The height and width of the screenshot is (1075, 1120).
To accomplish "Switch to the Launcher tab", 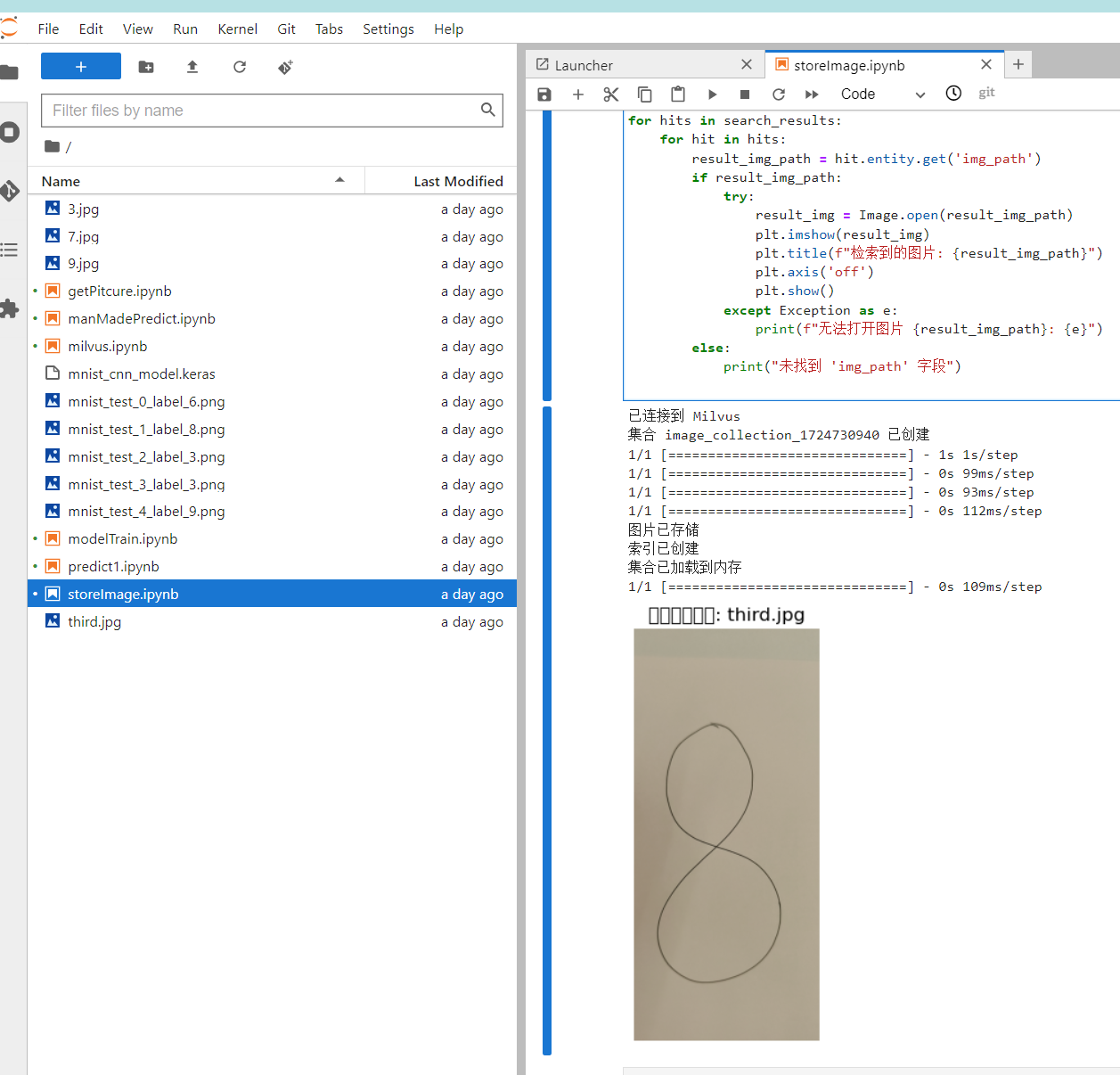I will (584, 65).
